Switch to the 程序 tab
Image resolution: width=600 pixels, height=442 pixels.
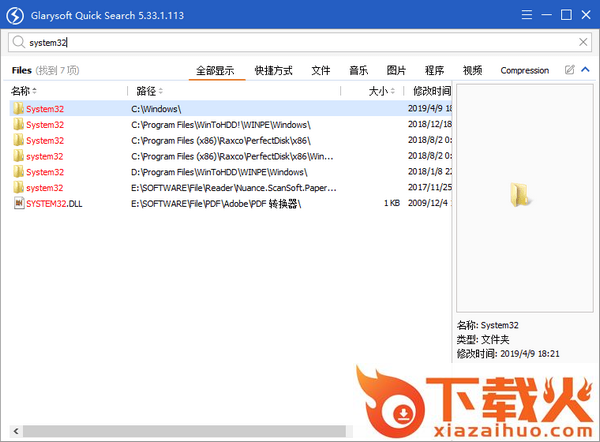434,70
